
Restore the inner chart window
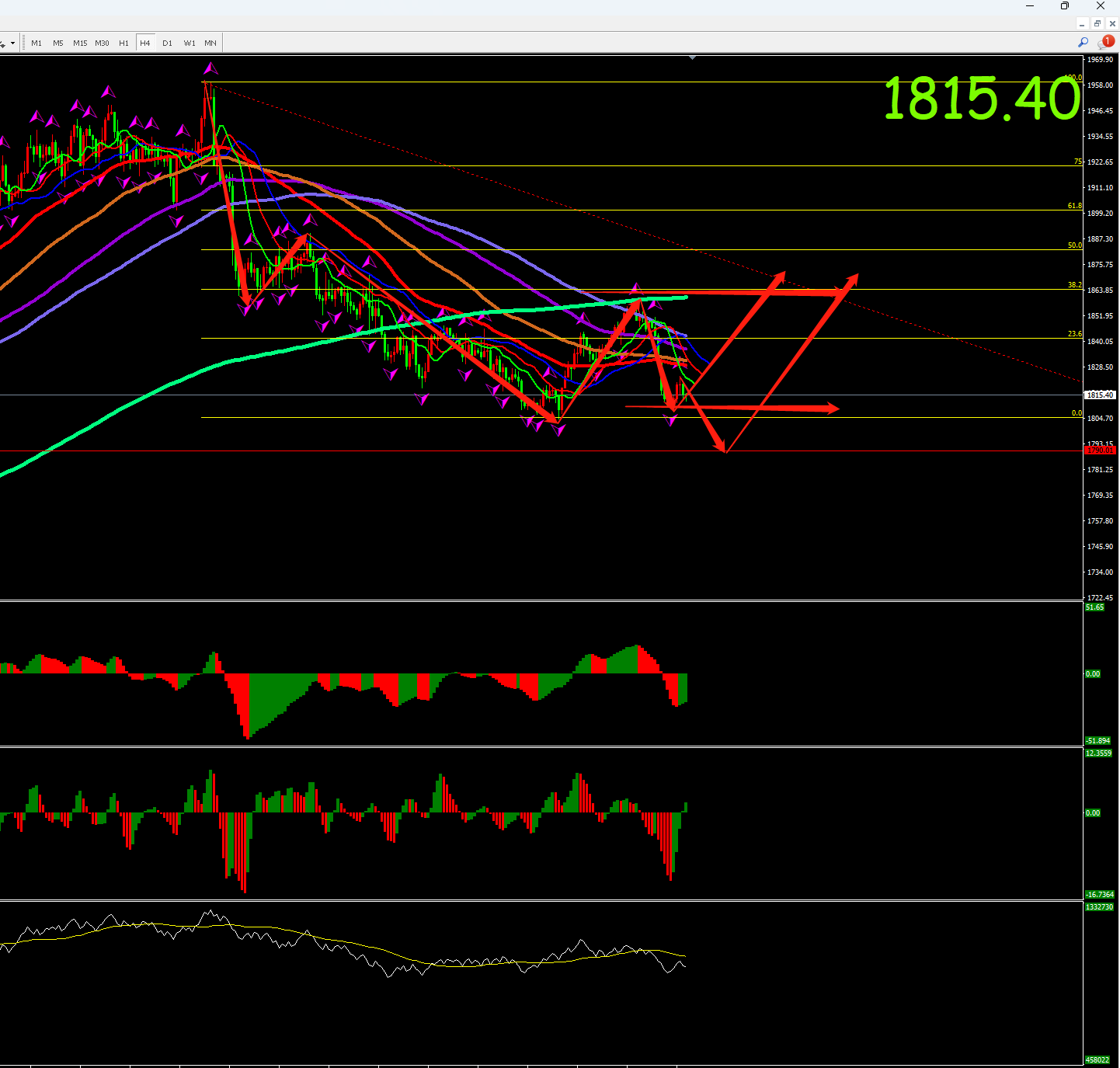click(x=1097, y=23)
